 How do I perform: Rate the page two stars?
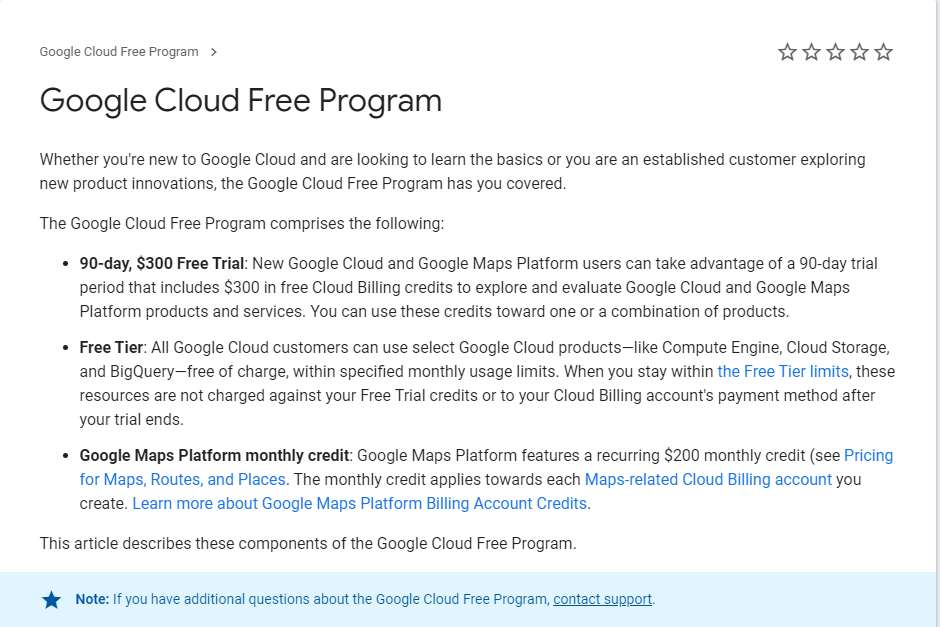(811, 52)
